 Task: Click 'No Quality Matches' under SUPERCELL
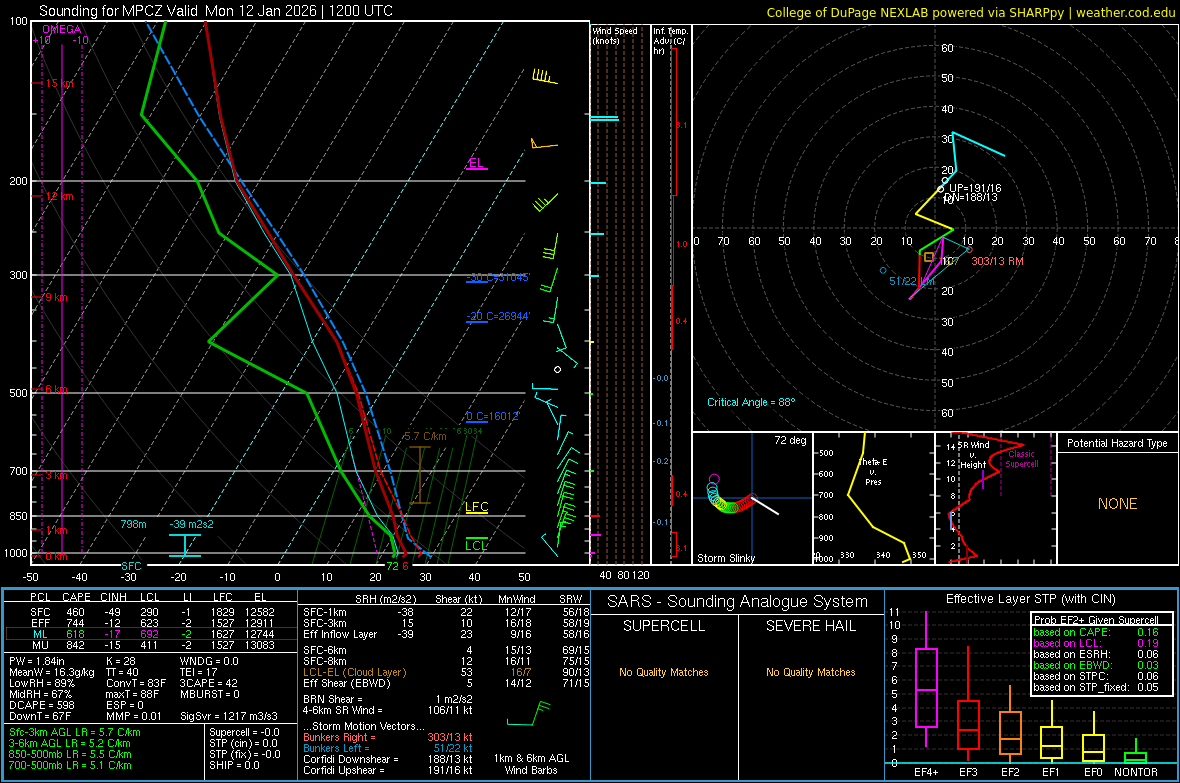[664, 672]
